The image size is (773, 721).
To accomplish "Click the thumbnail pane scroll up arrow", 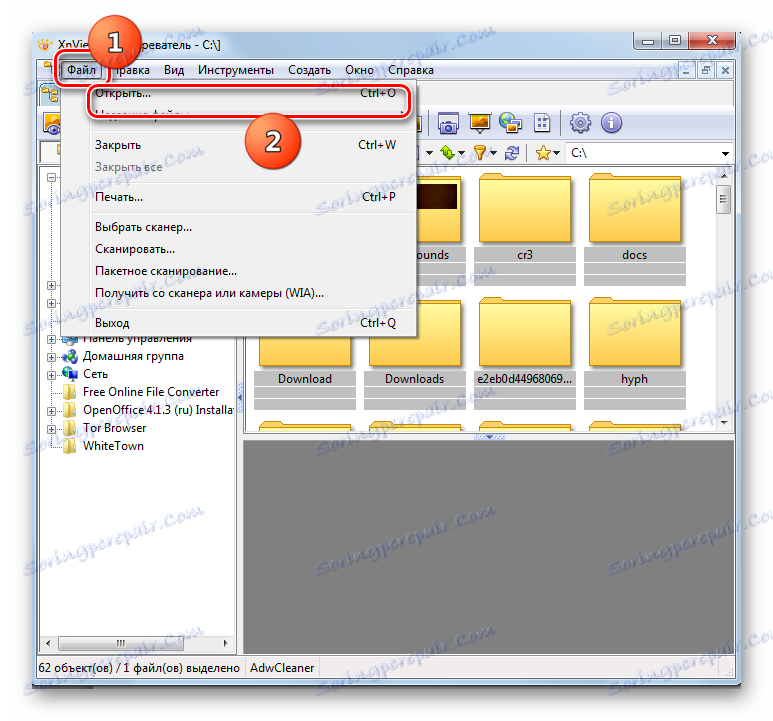I will point(724,176).
